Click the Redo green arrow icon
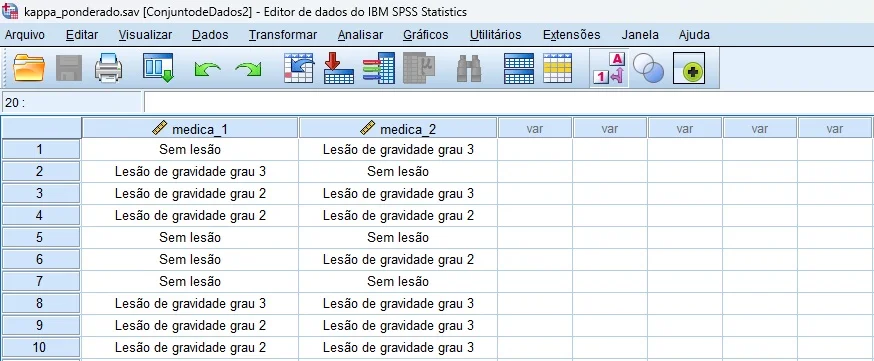 [x=248, y=70]
